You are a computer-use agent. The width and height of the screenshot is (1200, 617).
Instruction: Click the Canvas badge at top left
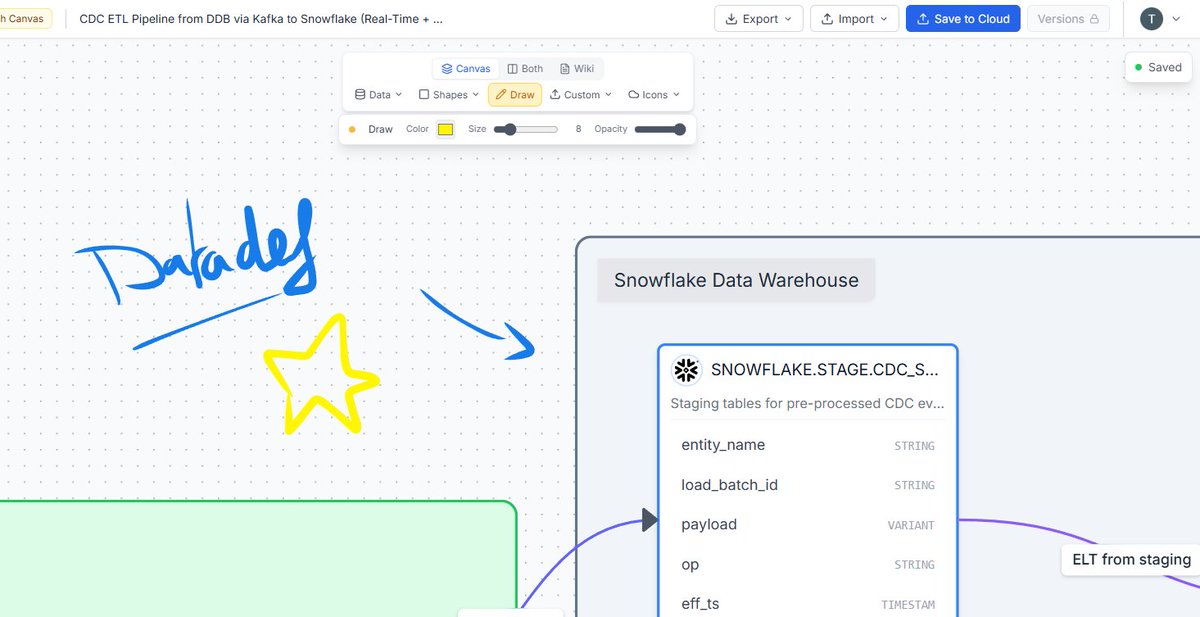[24, 18]
